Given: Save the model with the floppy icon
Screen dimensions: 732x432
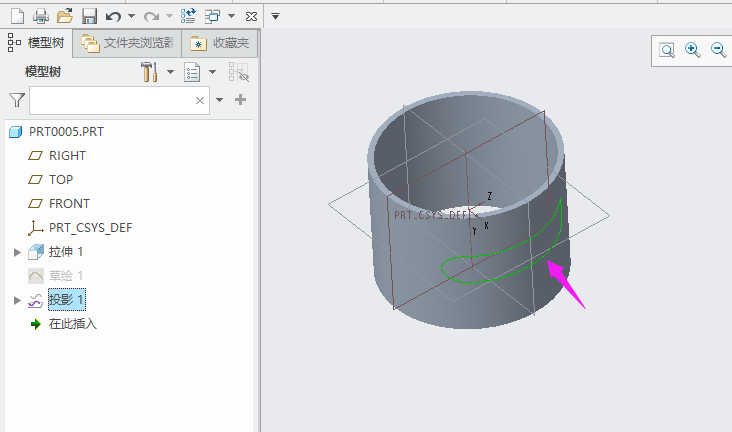Looking at the screenshot, I should click(x=89, y=16).
